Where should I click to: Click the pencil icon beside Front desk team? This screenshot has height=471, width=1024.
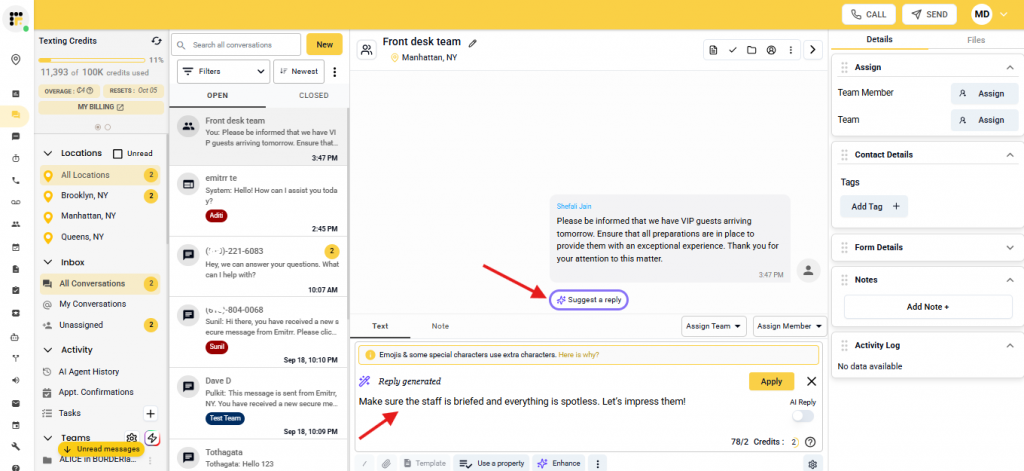(473, 43)
